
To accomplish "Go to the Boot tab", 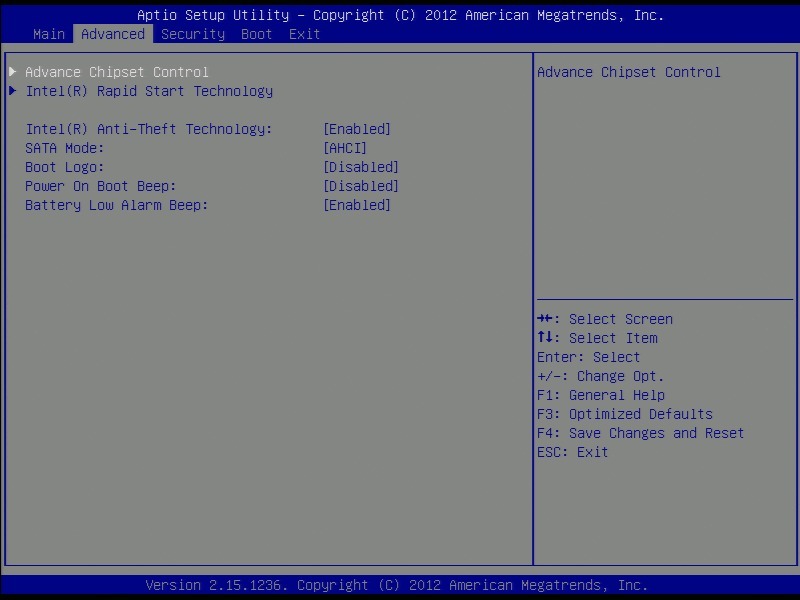I will (257, 34).
